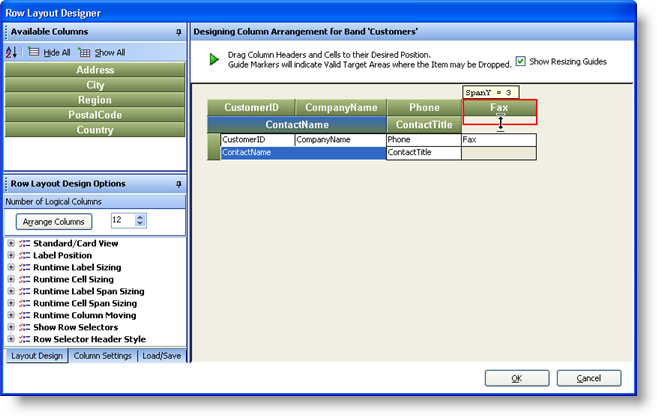The height and width of the screenshot is (416, 657).
Task: Select the Fax column header
Action: click(x=499, y=108)
